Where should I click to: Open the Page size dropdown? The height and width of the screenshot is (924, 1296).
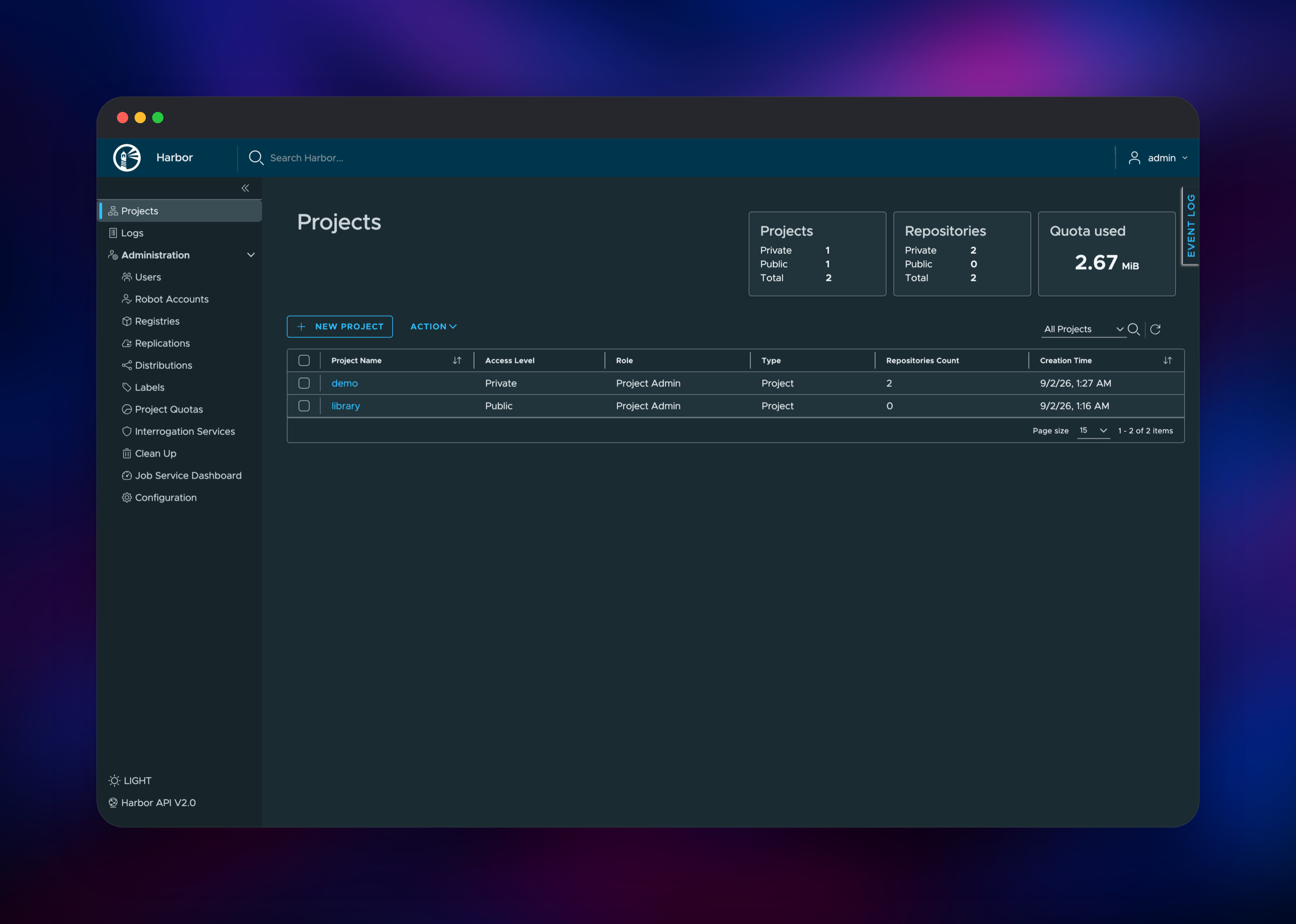(x=1093, y=431)
